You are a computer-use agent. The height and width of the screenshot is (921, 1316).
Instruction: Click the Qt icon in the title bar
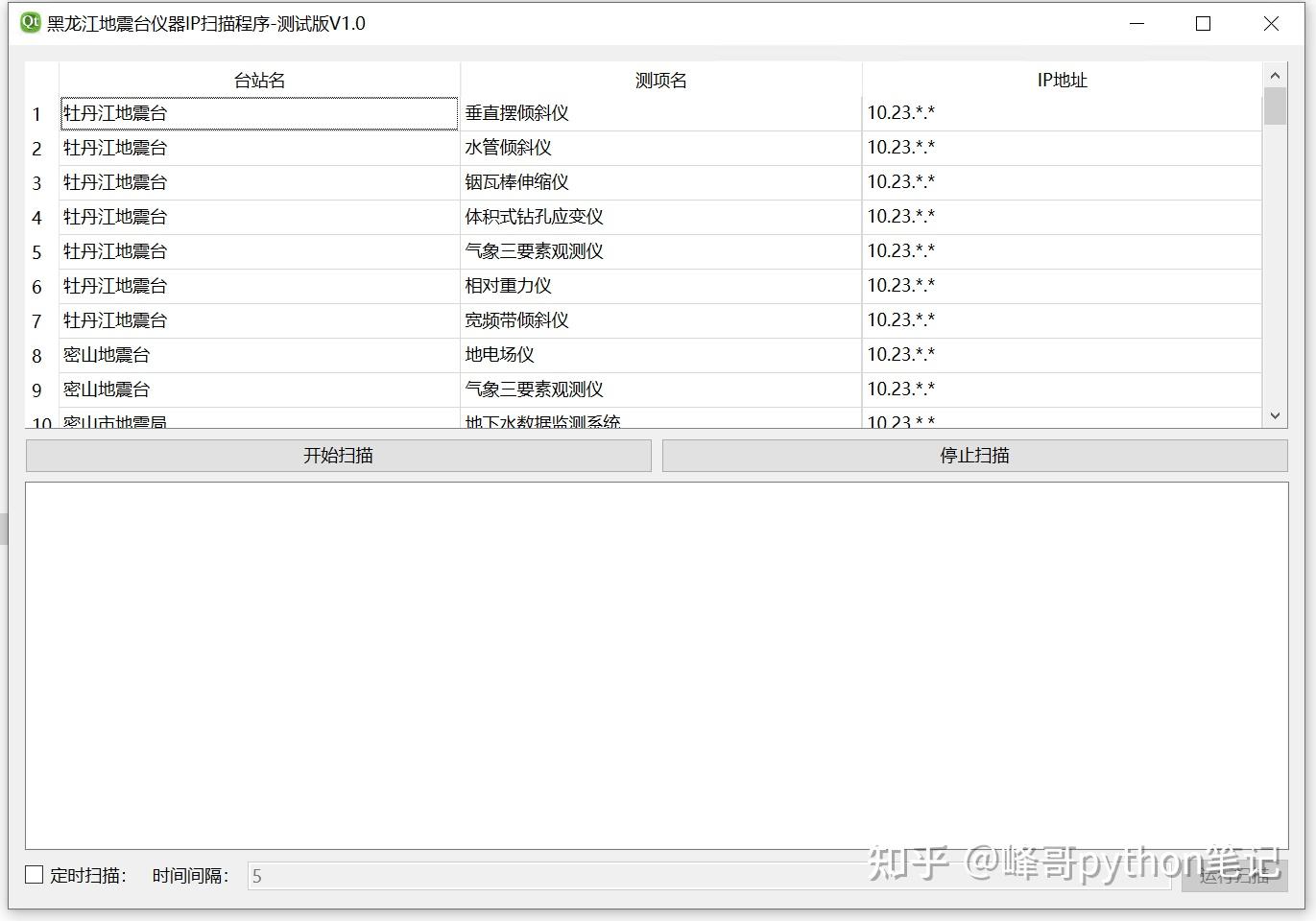pos(29,21)
